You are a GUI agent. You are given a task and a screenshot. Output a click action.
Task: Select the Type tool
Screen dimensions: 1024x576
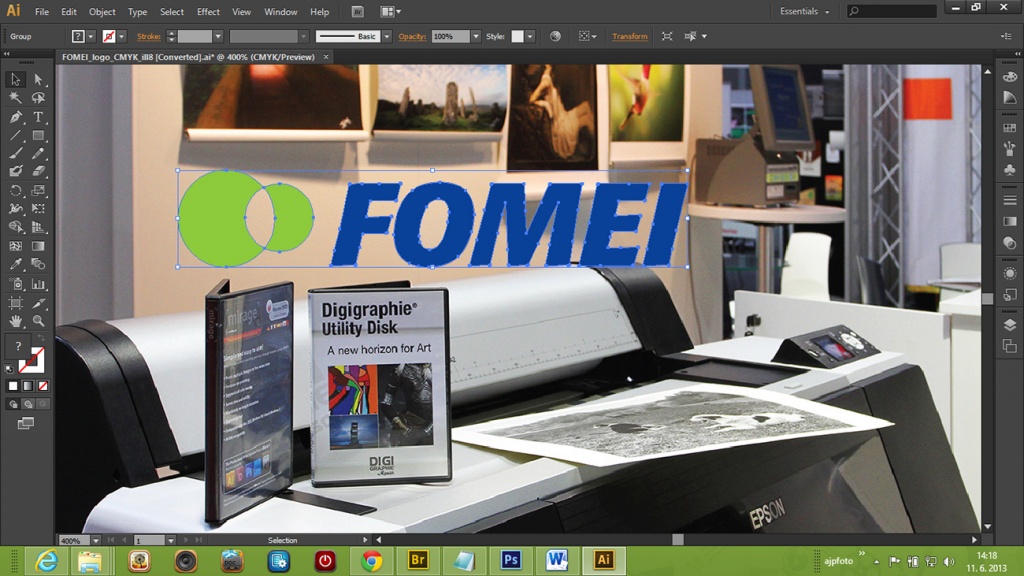coord(38,117)
